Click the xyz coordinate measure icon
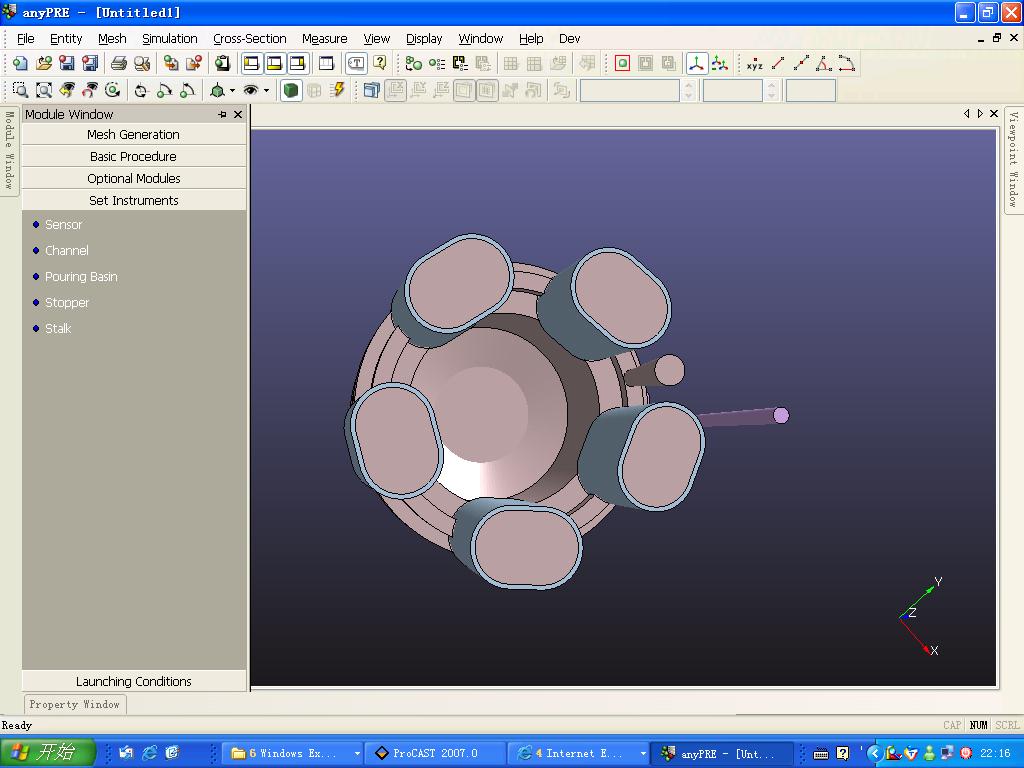This screenshot has width=1024, height=768. (754, 64)
